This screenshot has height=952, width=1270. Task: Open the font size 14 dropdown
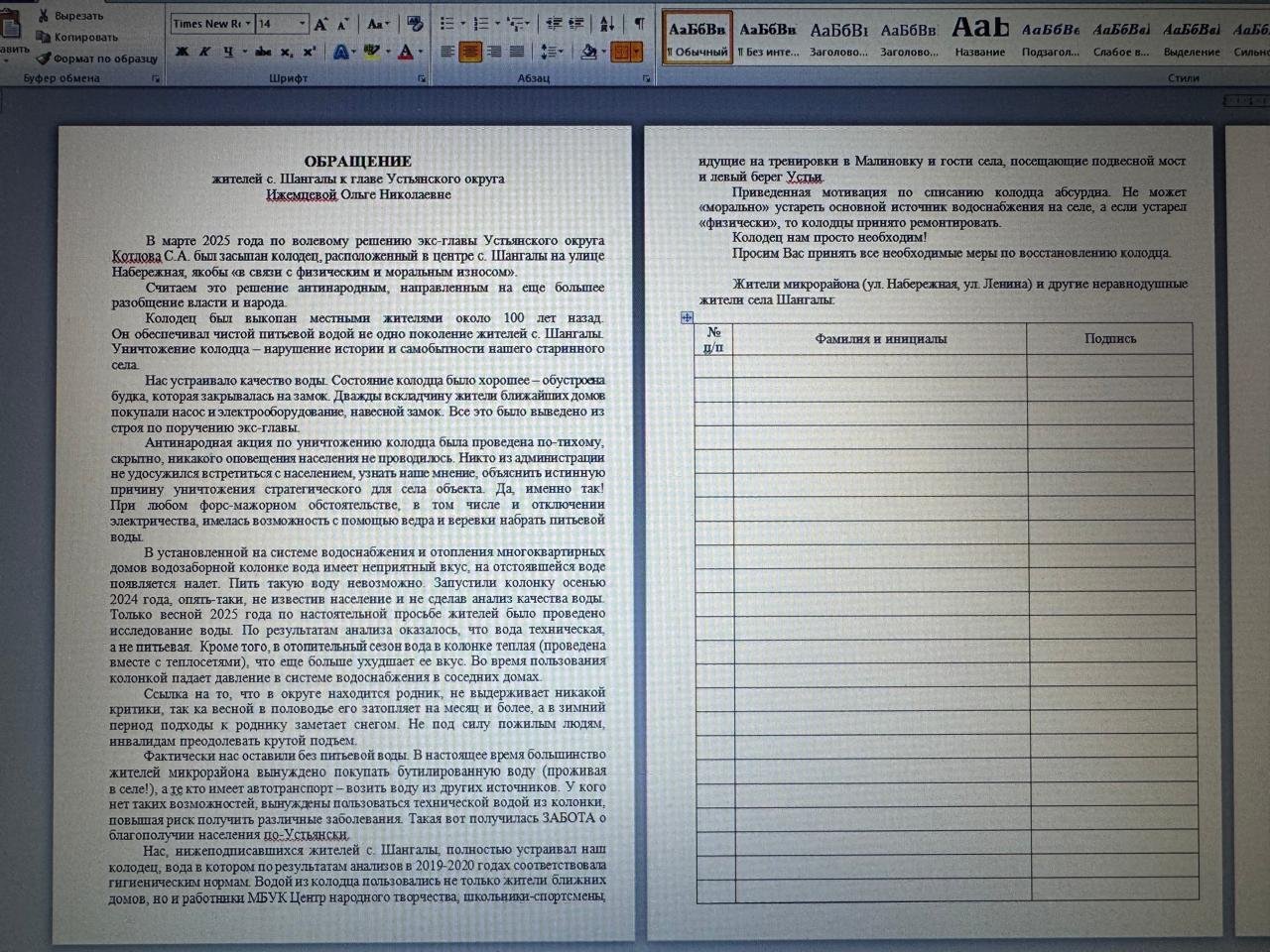pyautogui.click(x=301, y=24)
